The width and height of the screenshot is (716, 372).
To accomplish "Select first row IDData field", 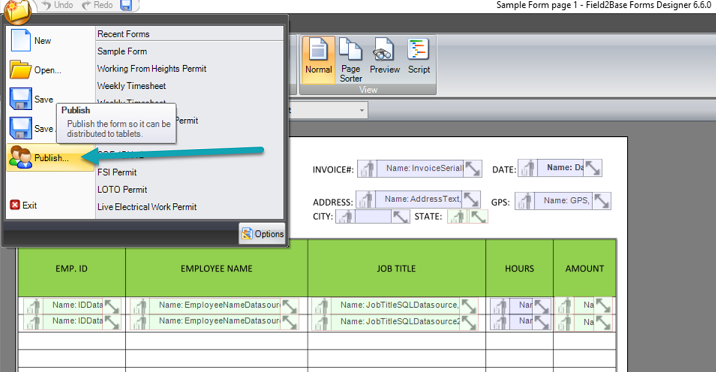I will click(72, 305).
